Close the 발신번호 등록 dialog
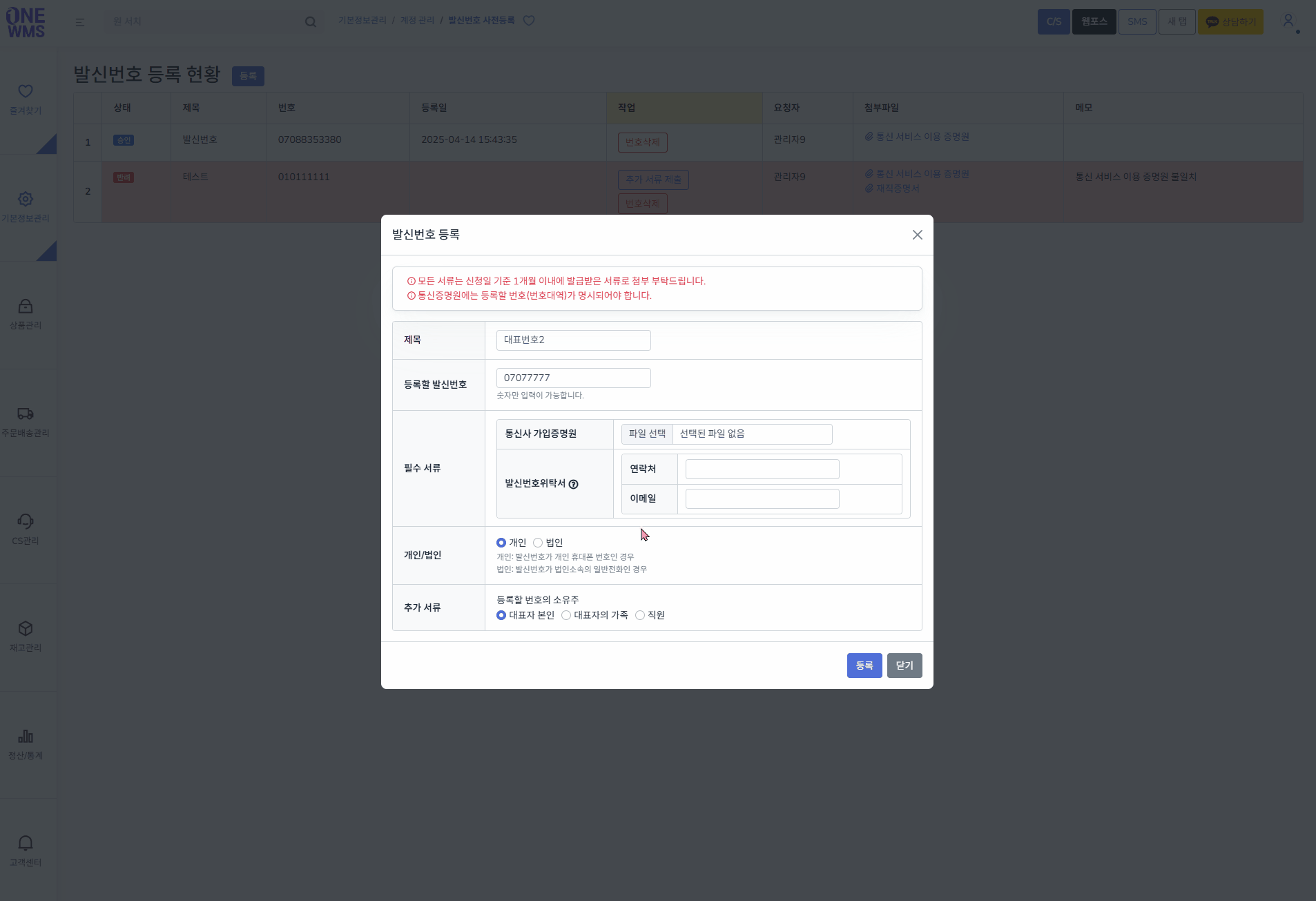The height and width of the screenshot is (901, 1316). point(917,235)
